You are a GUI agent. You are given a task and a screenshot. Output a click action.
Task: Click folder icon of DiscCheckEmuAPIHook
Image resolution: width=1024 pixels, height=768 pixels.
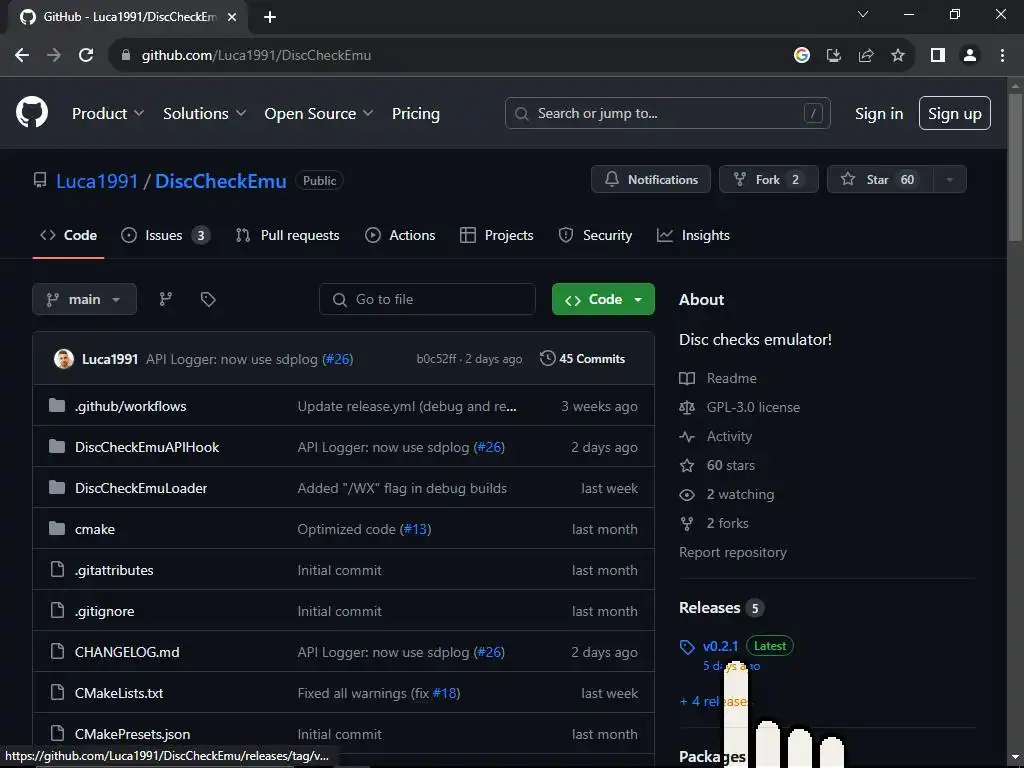[57, 447]
